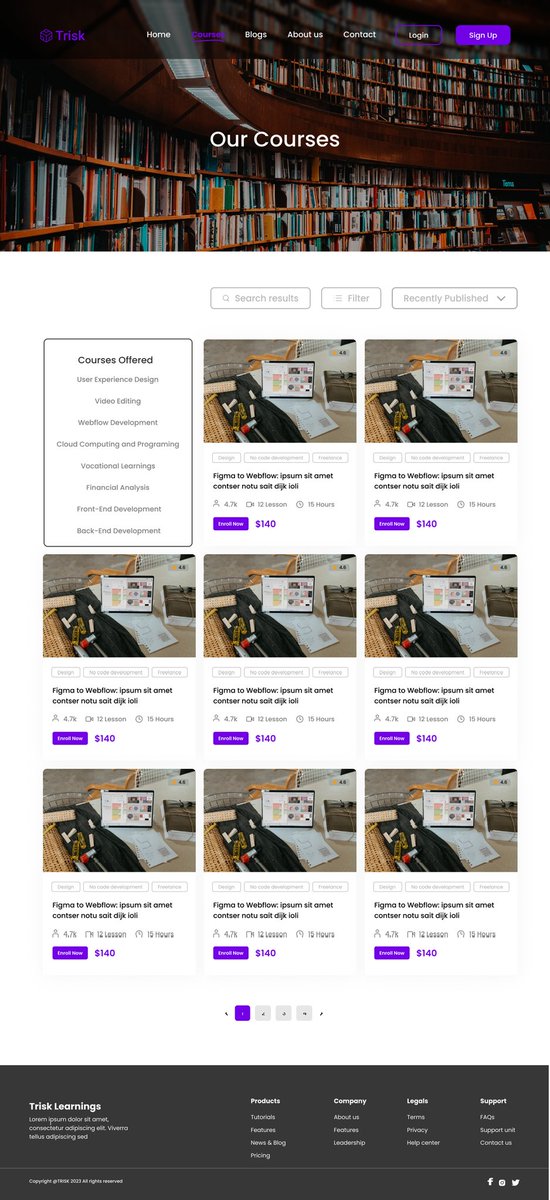
Task: Click the Filter lines icon
Action: pos(338,298)
